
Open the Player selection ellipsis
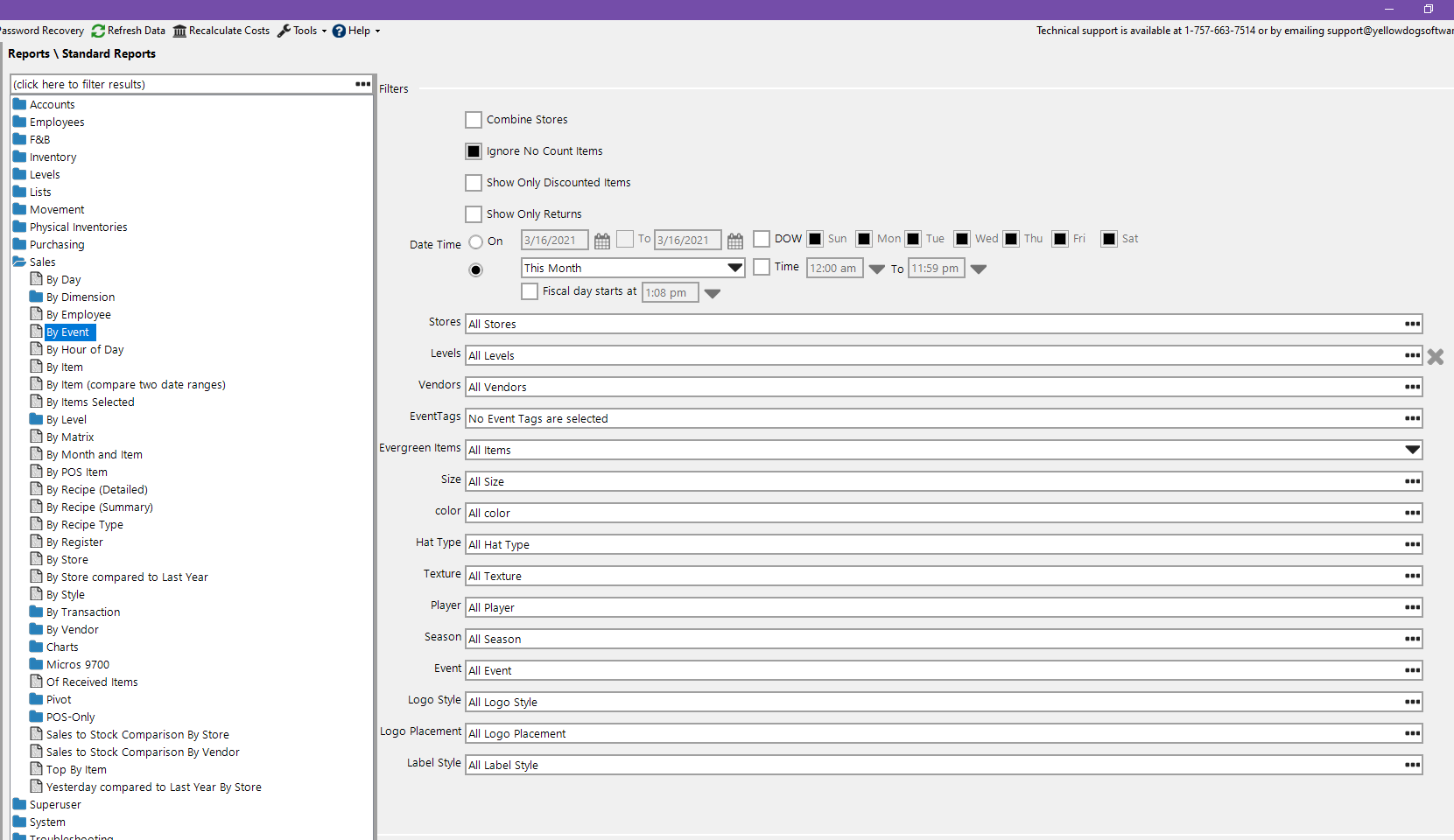point(1413,607)
